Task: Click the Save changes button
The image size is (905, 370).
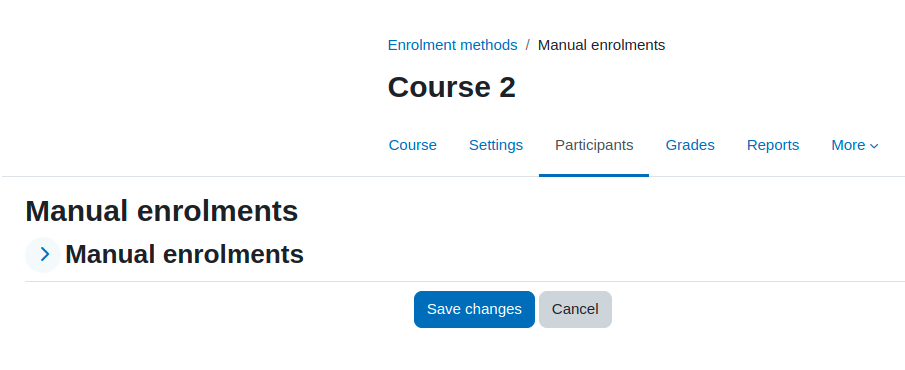Action: [474, 309]
